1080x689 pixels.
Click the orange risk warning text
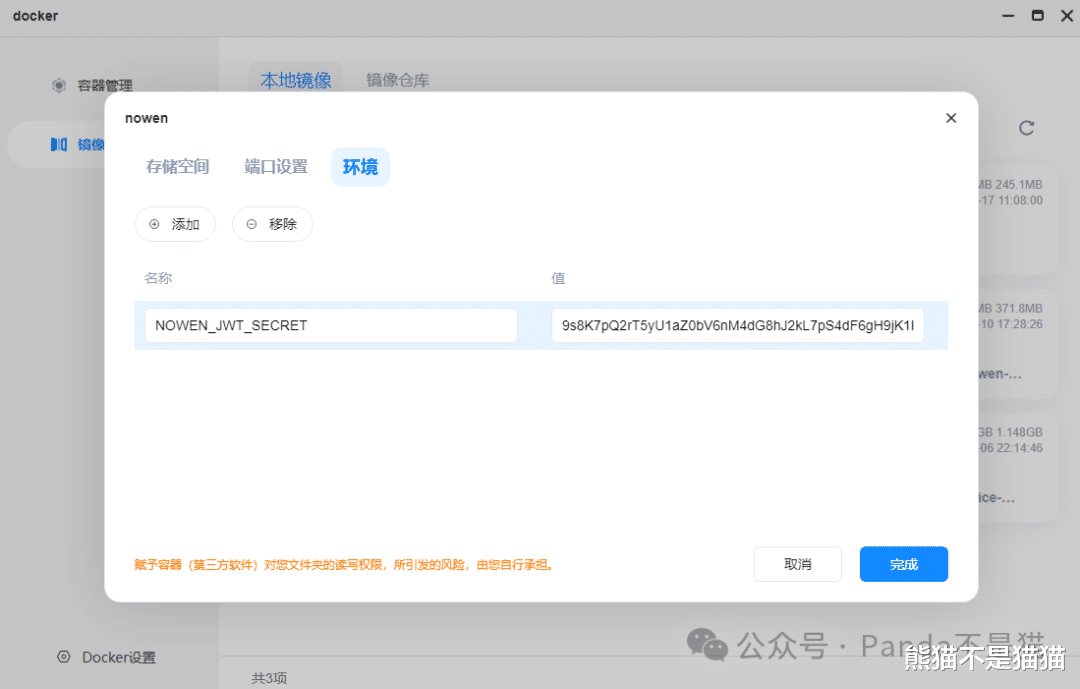344,565
